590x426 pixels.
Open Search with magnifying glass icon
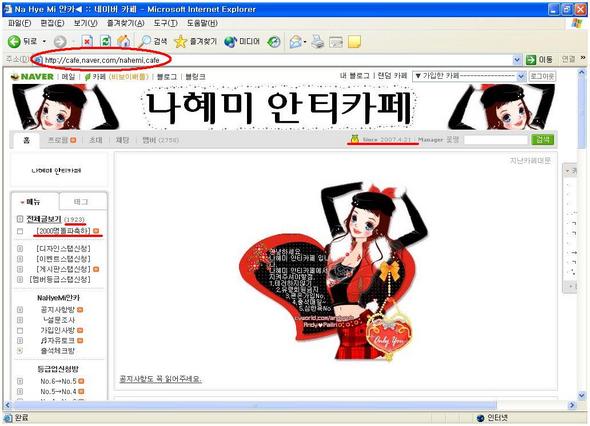tap(144, 41)
